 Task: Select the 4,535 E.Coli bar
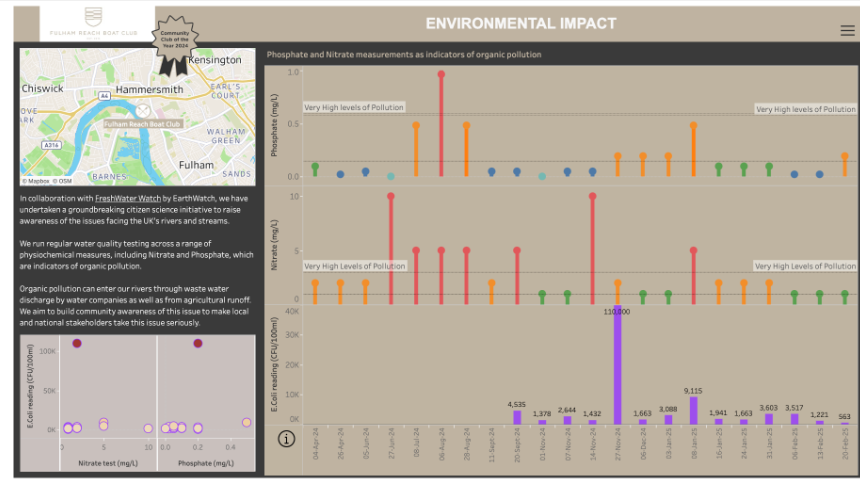[x=517, y=417]
